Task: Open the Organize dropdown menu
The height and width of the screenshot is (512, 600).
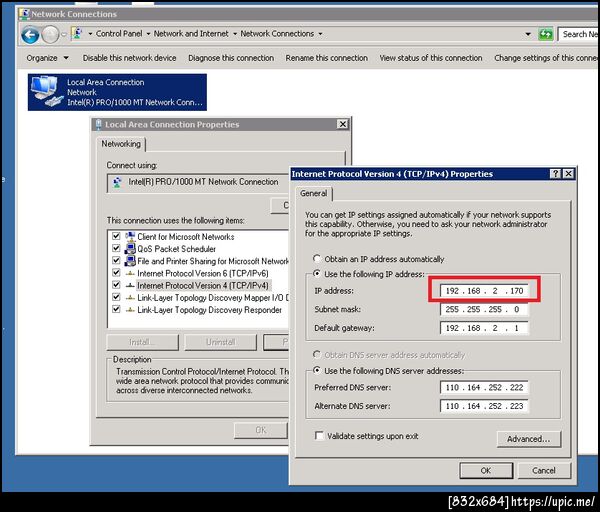Action: coord(47,58)
